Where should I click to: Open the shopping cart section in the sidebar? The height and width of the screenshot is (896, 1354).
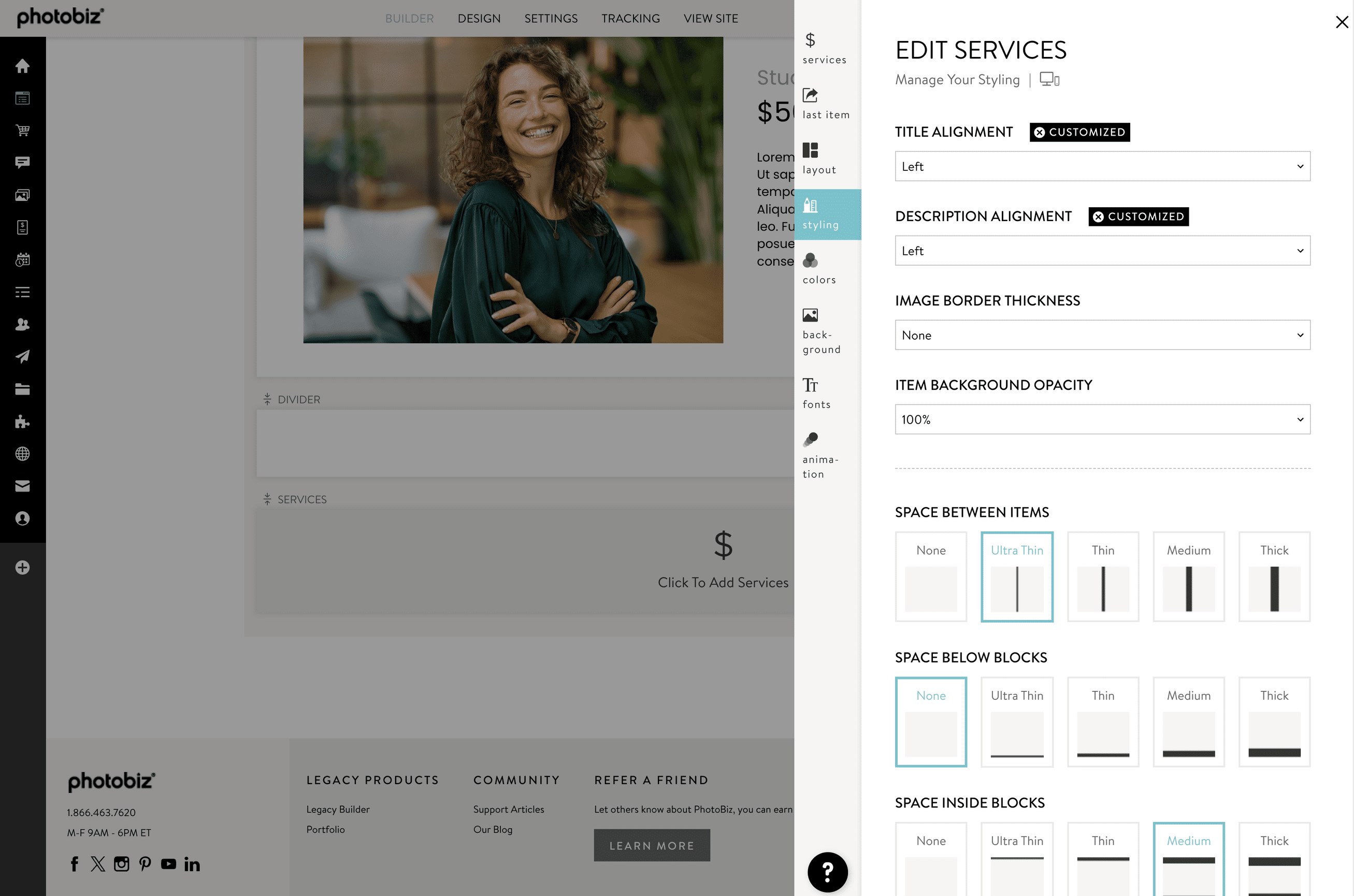[23, 131]
